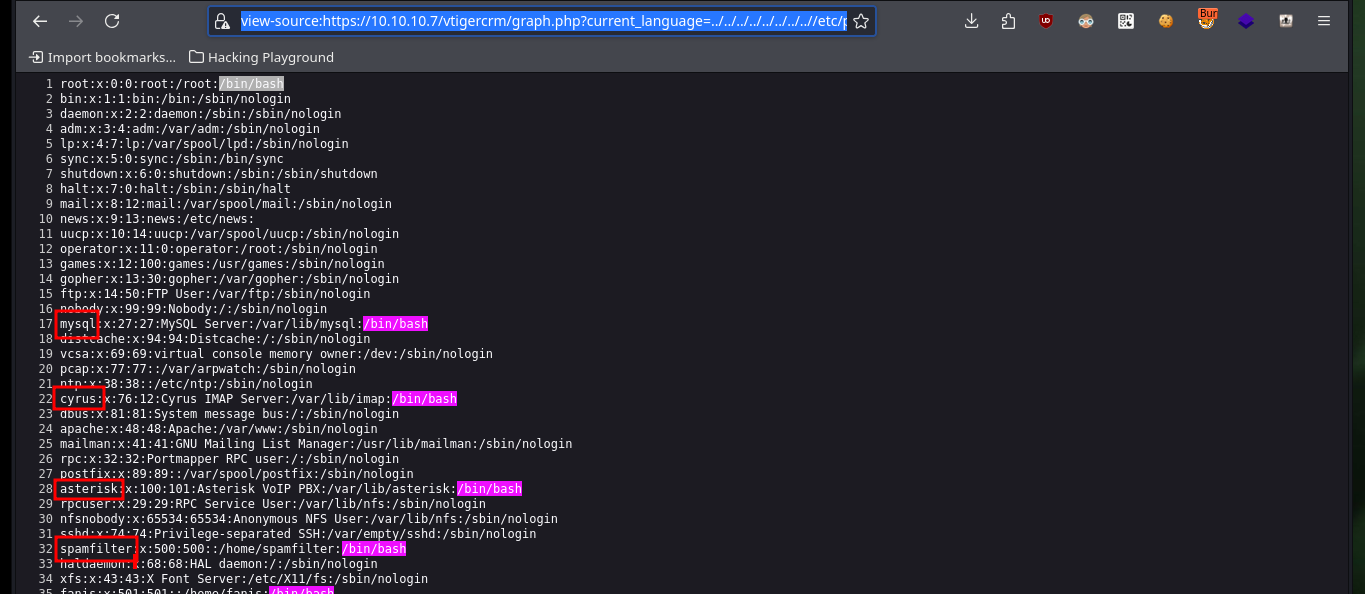
Task: Open the uBlock Origin extension
Action: tap(1046, 21)
